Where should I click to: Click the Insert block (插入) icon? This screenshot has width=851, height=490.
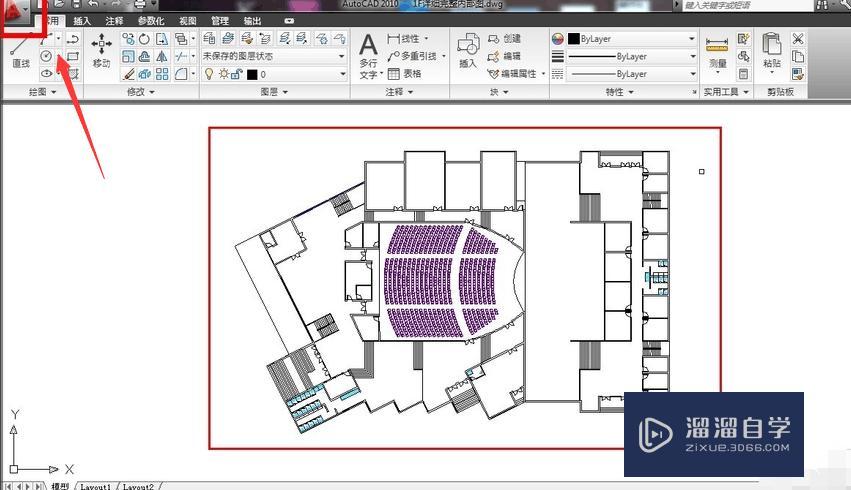coord(468,51)
